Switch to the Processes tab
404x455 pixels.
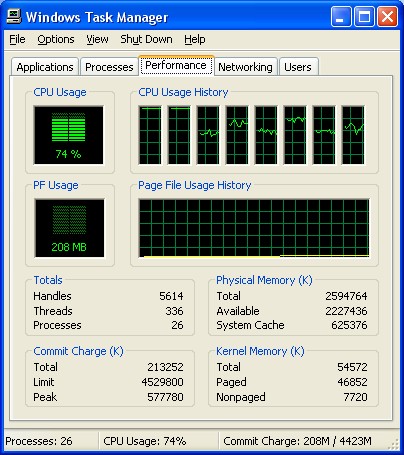[x=109, y=67]
